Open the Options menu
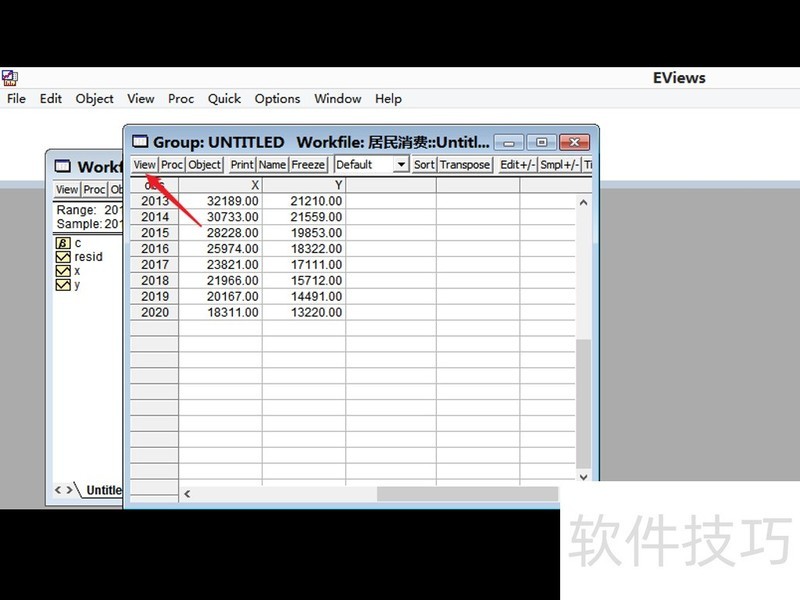The width and height of the screenshot is (800, 600). (x=277, y=98)
